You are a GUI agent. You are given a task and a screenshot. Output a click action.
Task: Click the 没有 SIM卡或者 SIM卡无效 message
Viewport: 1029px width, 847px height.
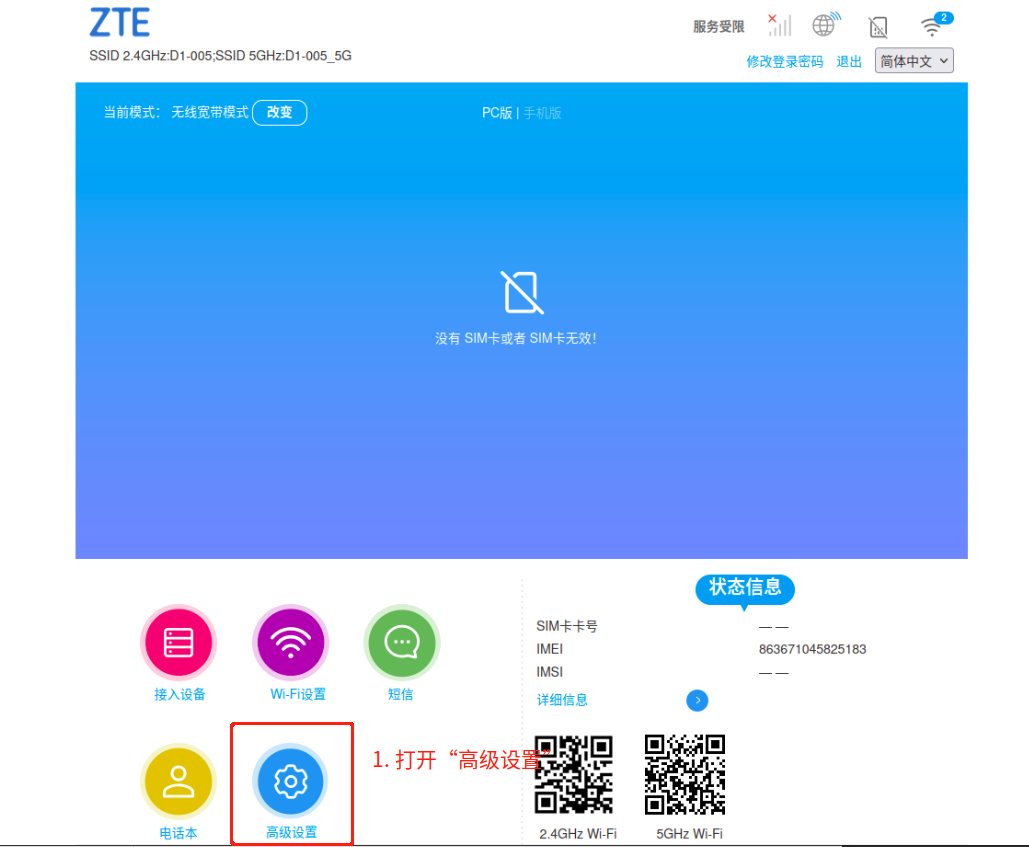point(516,339)
